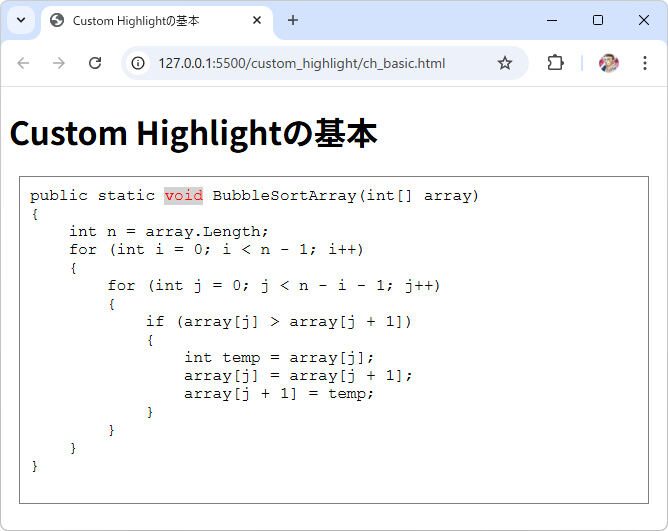The width and height of the screenshot is (668, 531).
Task: Minimize the browser window
Action: click(552, 20)
